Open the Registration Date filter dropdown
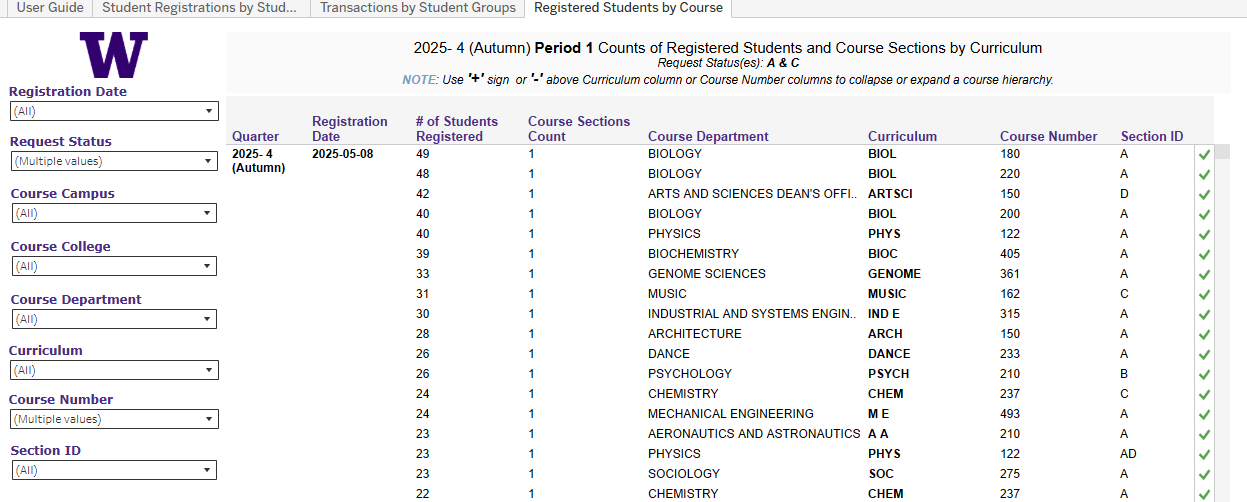The height and width of the screenshot is (502, 1247). click(114, 111)
